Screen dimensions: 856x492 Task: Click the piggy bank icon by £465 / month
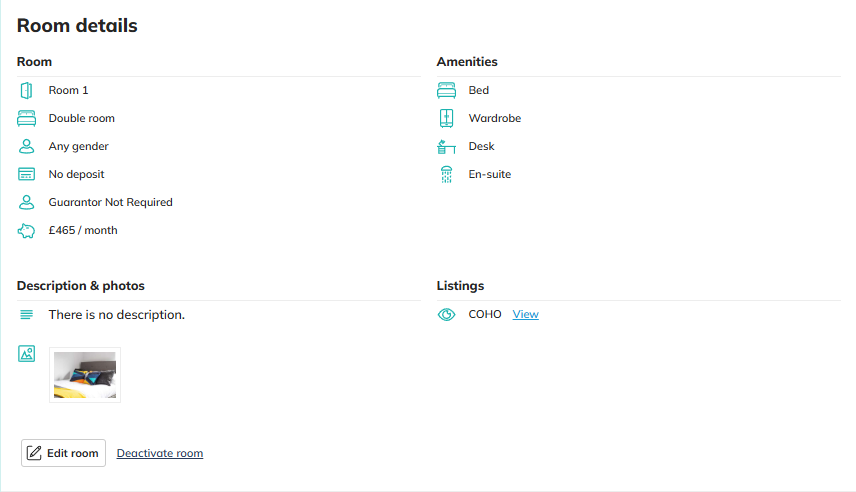pos(26,230)
